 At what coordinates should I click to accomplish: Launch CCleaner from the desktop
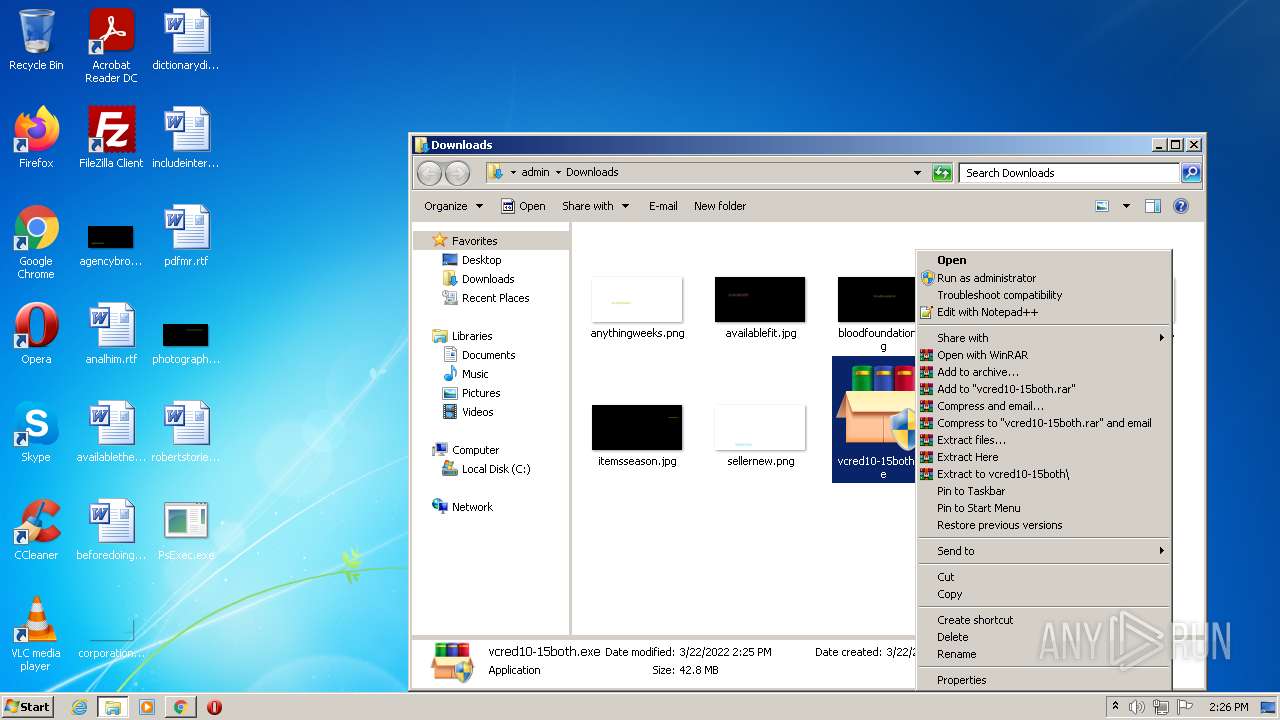(x=36, y=529)
